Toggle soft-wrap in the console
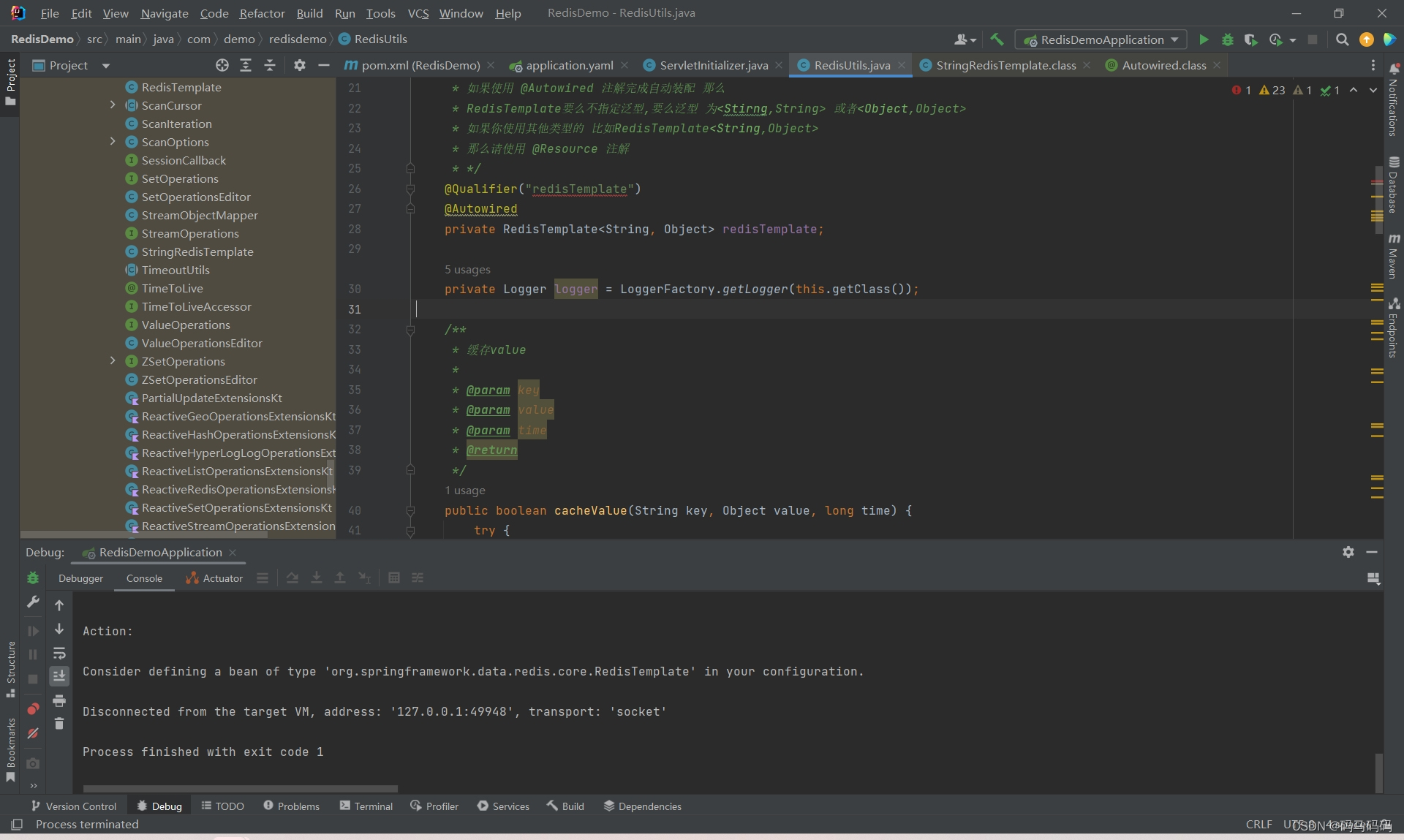The image size is (1404, 840). click(59, 653)
